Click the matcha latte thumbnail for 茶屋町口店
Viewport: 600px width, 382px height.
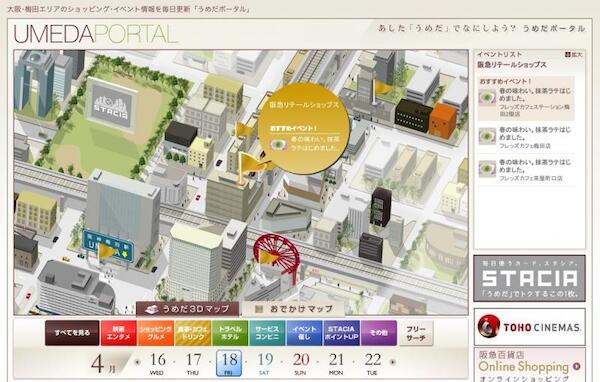tap(487, 169)
